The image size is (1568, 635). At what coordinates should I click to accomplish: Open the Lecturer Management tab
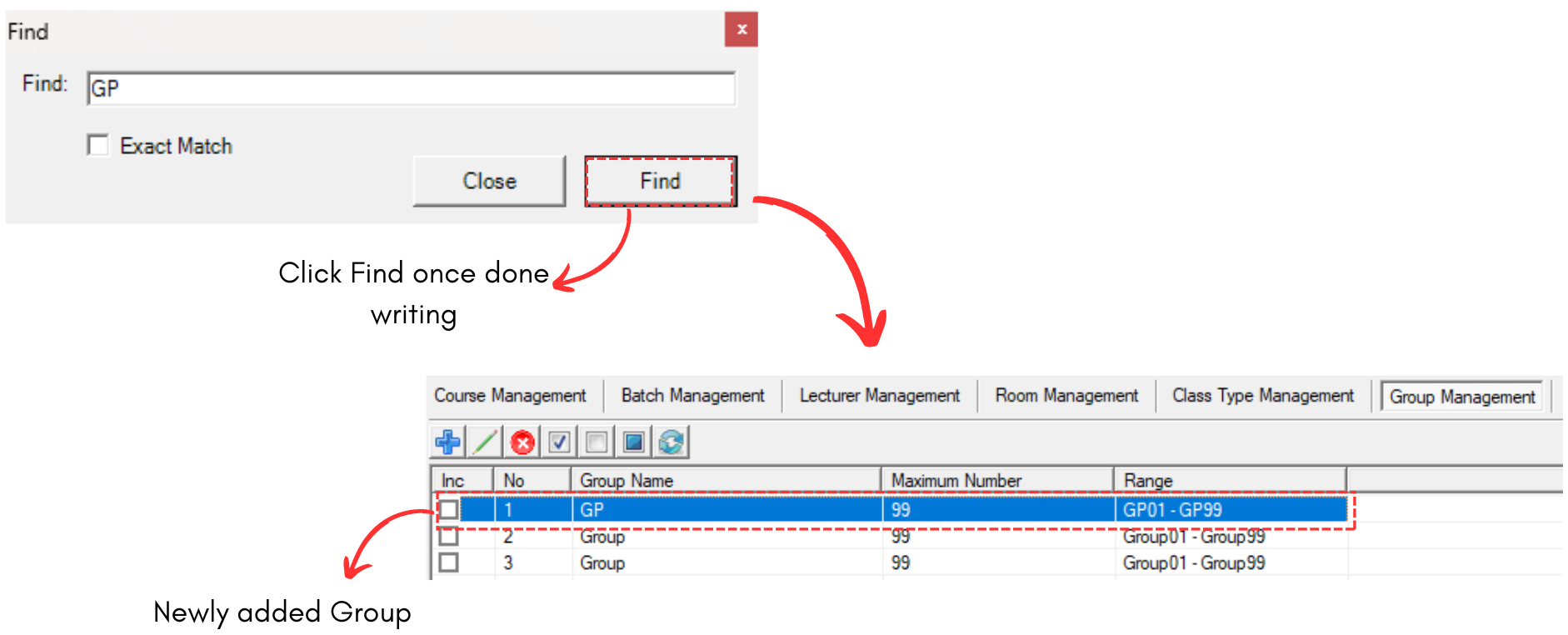[x=879, y=396]
